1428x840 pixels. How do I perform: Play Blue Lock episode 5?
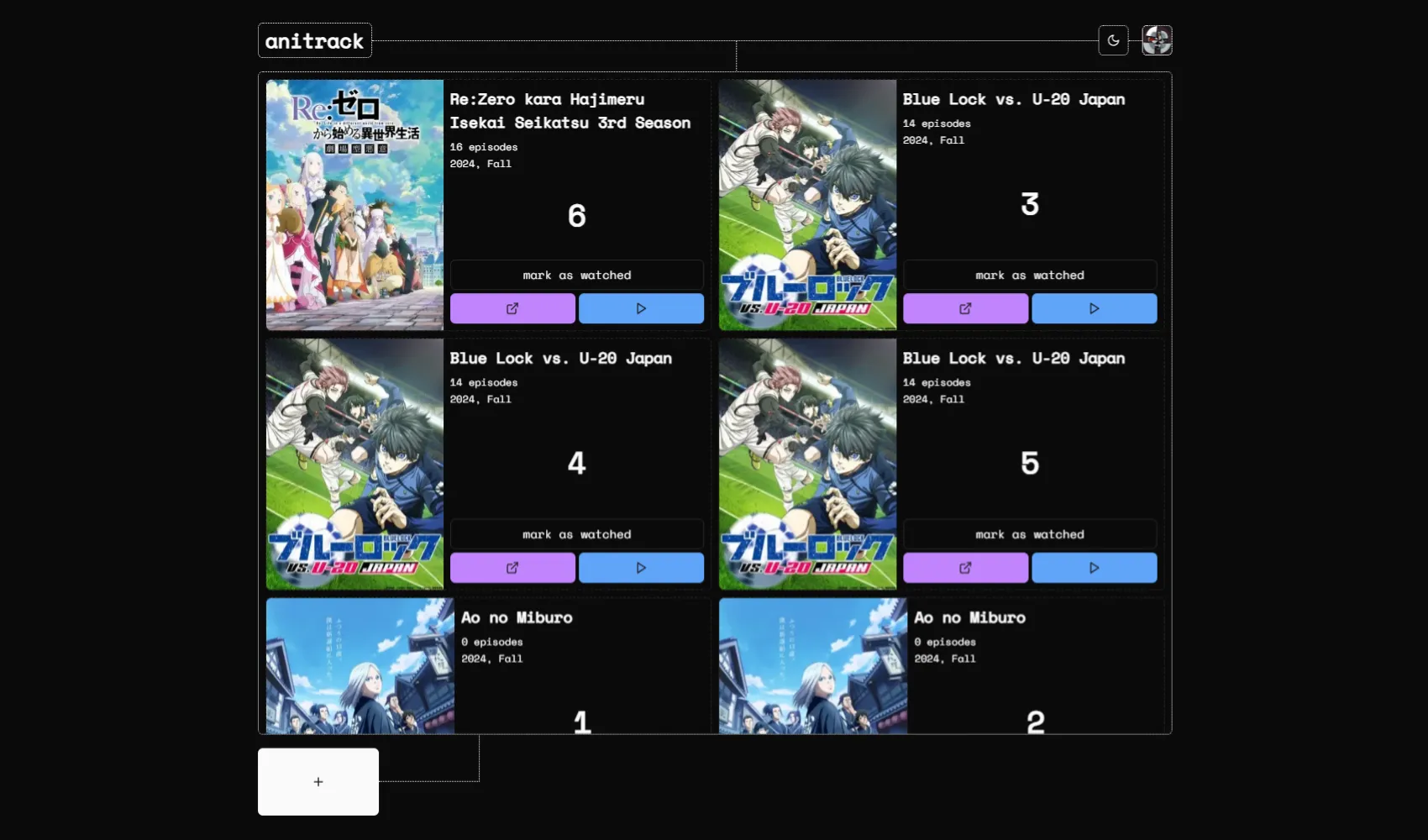coord(1094,568)
